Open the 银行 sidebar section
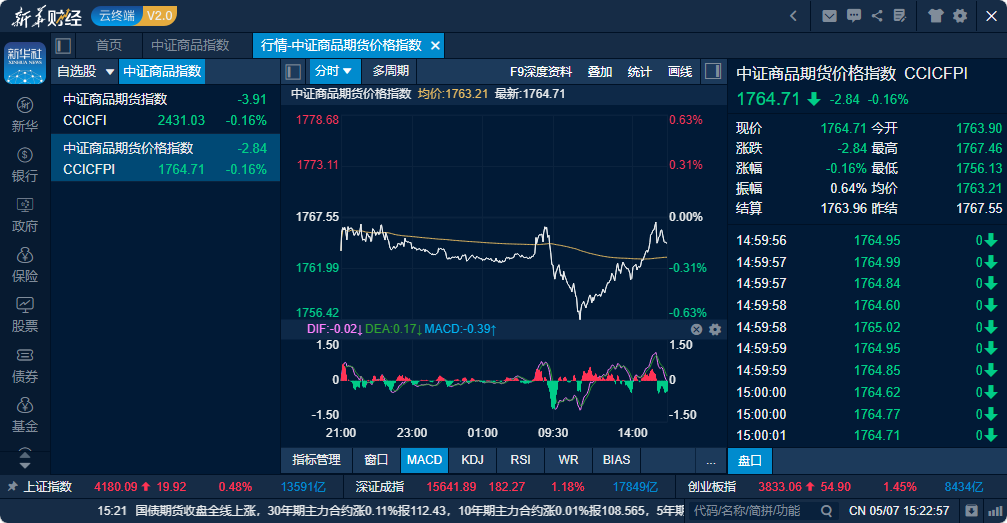Viewport: 1007px width, 523px height. point(24,165)
